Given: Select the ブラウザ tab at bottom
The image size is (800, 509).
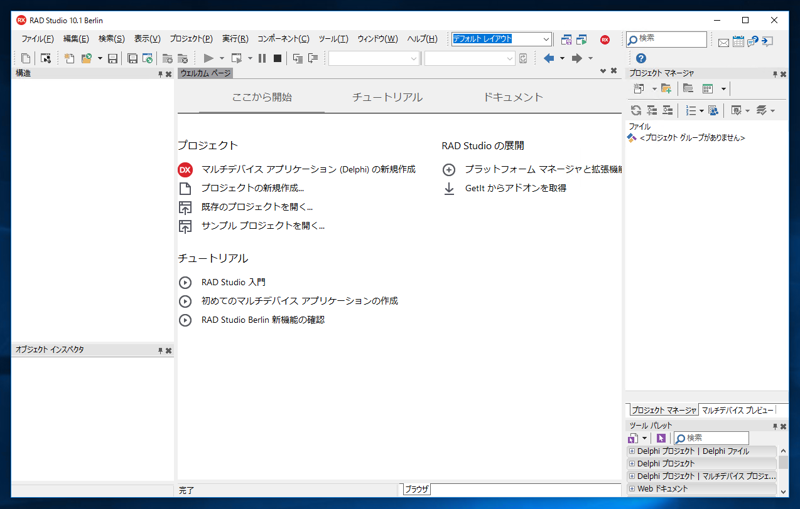Looking at the screenshot, I should (416, 489).
